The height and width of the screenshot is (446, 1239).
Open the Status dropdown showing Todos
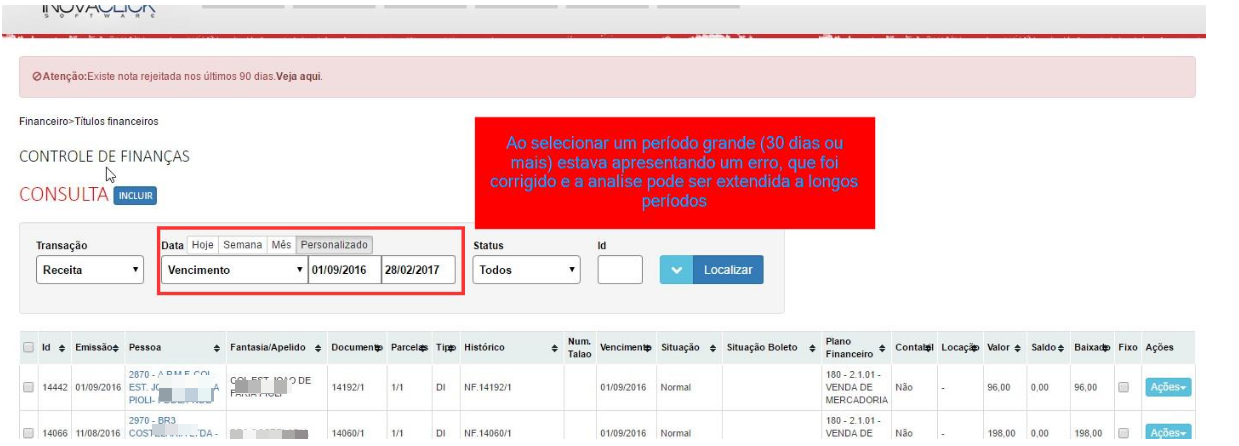(x=527, y=270)
